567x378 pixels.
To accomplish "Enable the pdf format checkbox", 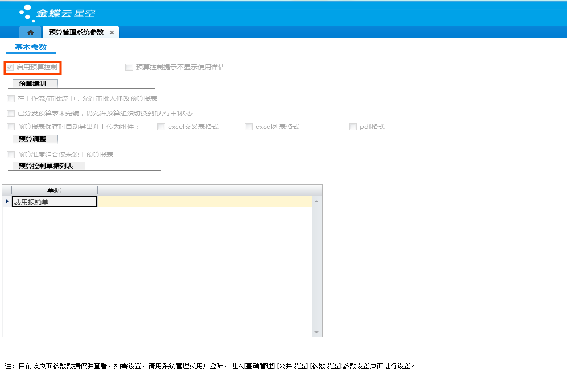I will tap(353, 126).
